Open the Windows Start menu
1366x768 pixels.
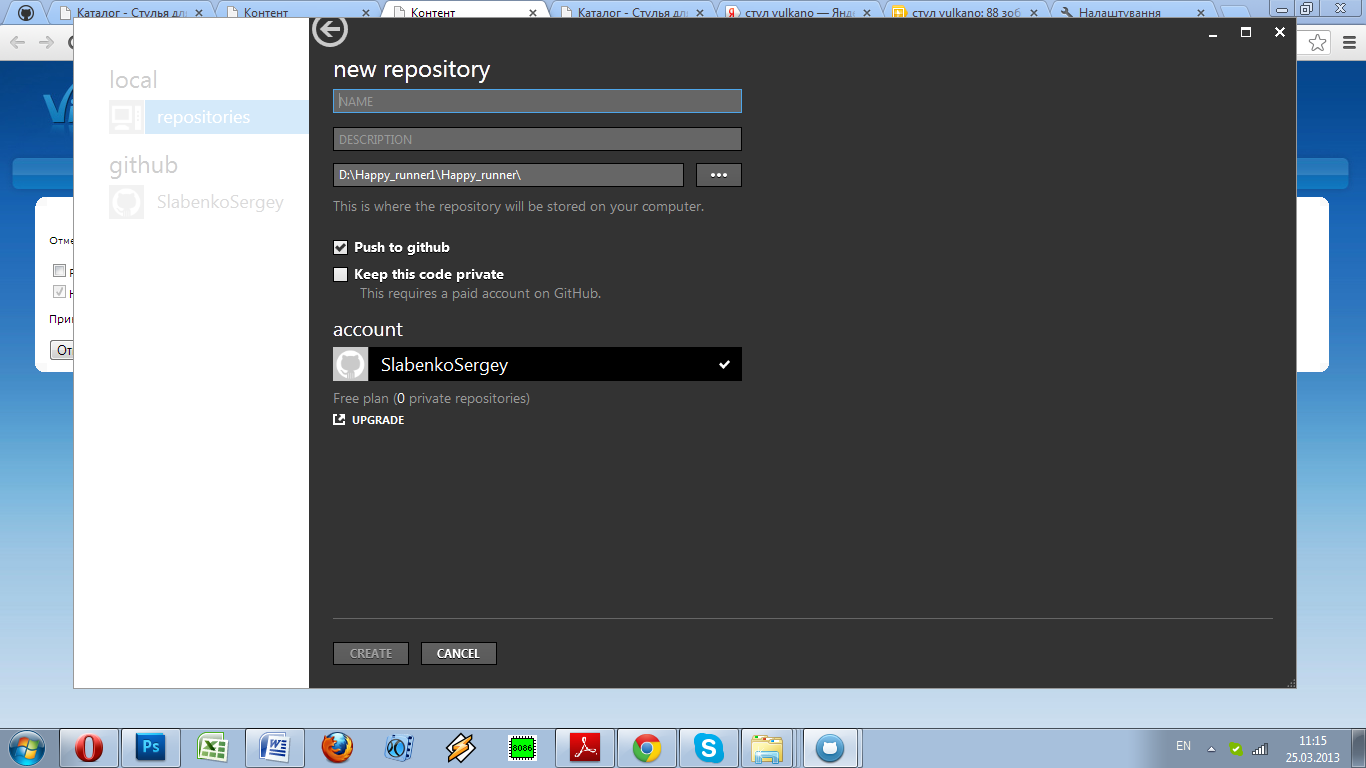(27, 748)
